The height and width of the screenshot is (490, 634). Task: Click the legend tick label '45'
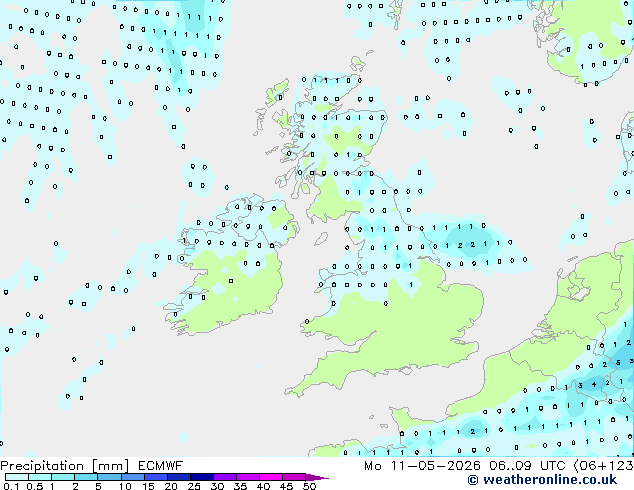[x=286, y=486]
